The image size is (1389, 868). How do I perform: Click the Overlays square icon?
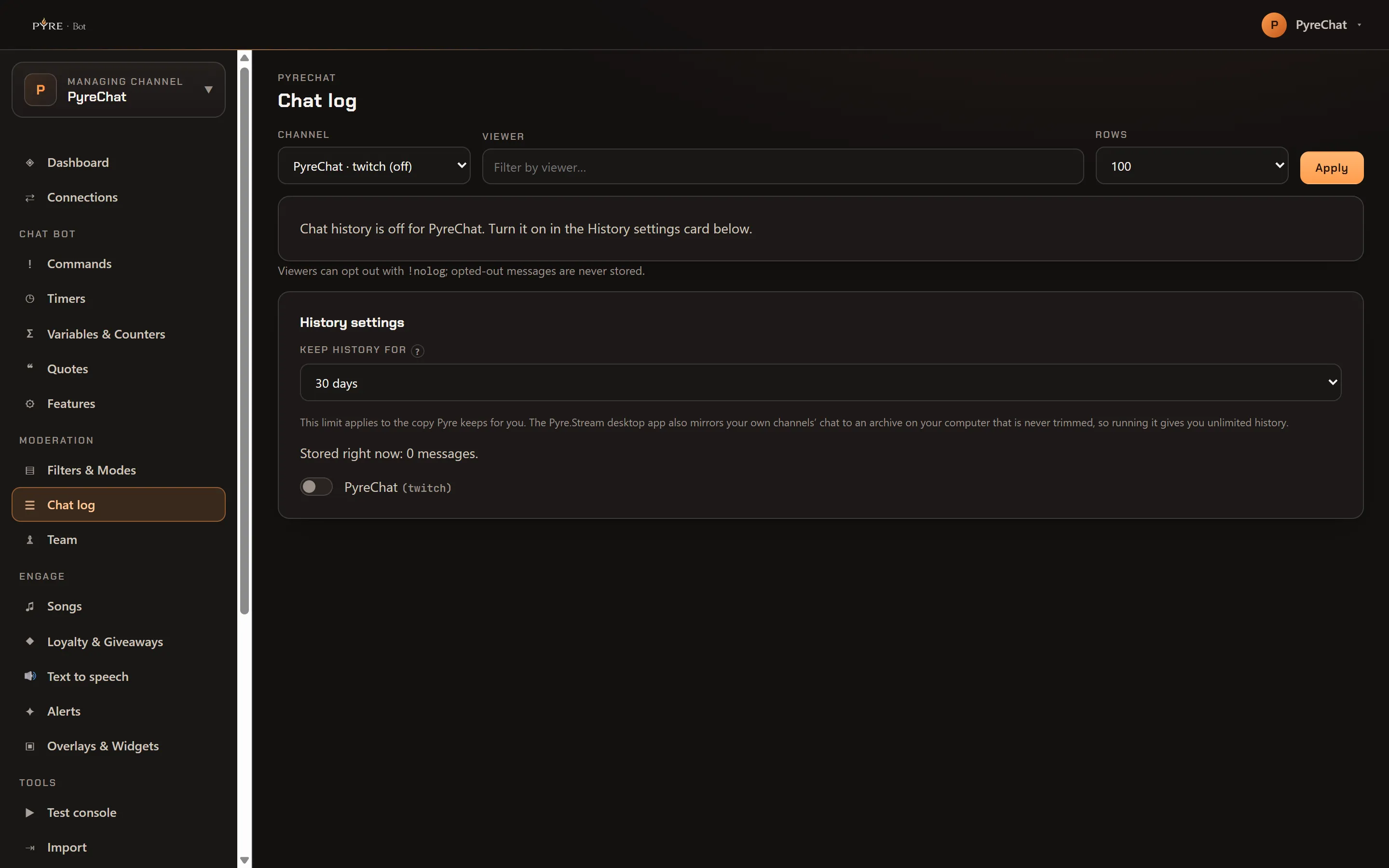30,746
